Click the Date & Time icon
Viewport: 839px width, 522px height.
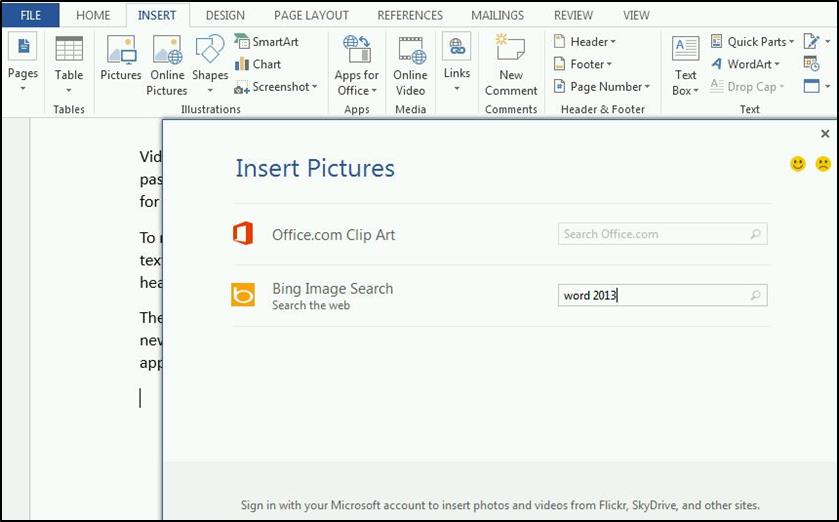pyautogui.click(x=812, y=64)
